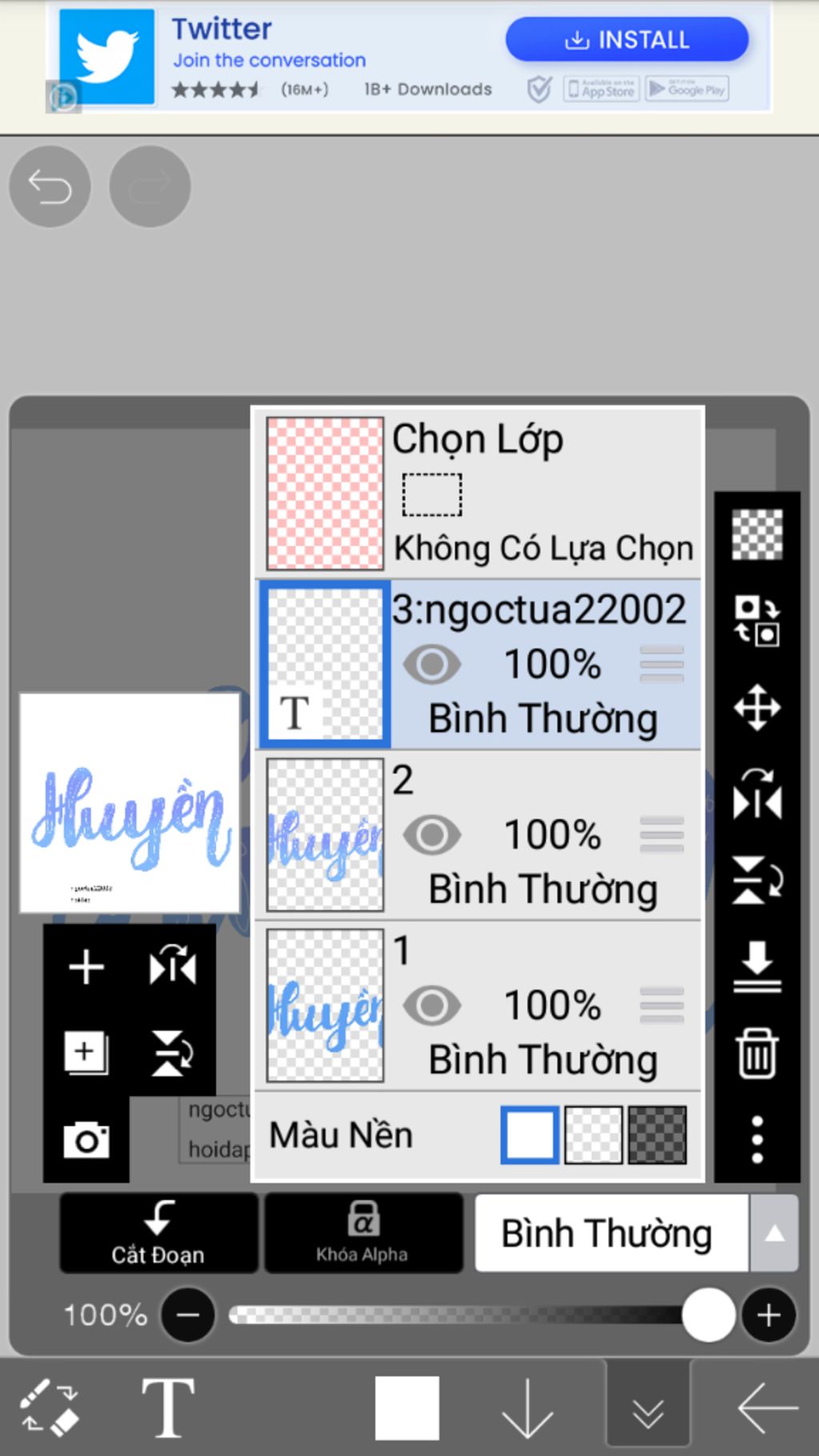Delete layer using trash icon

[x=757, y=1054]
